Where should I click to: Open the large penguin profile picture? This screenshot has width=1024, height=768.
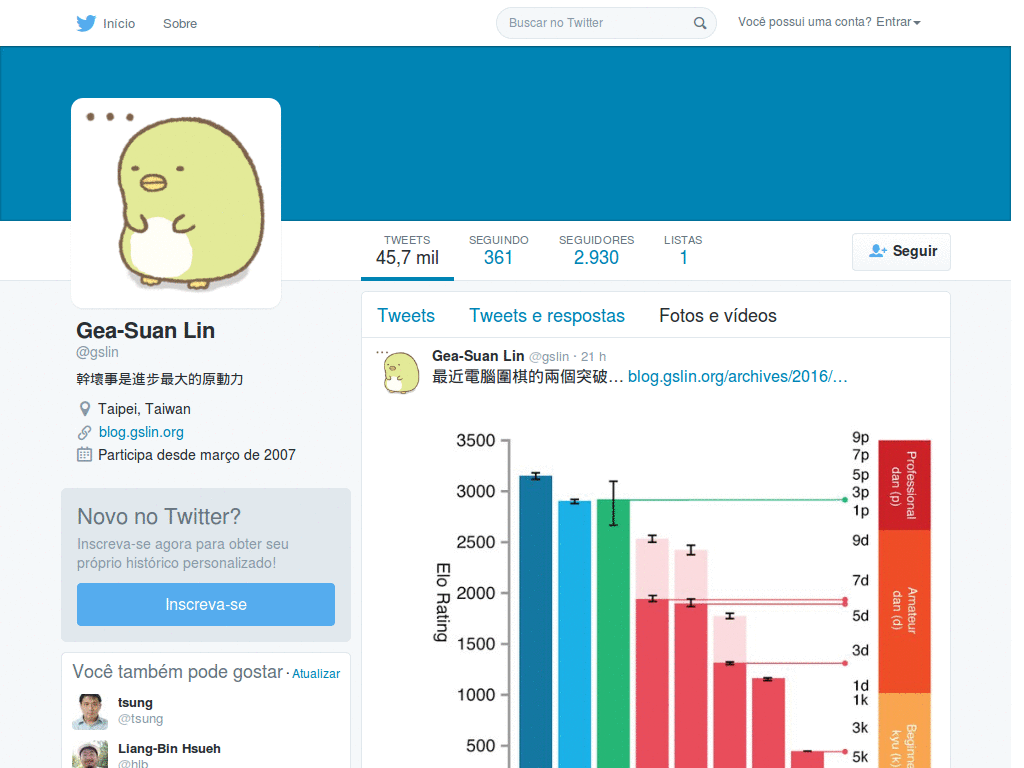pyautogui.click(x=176, y=202)
